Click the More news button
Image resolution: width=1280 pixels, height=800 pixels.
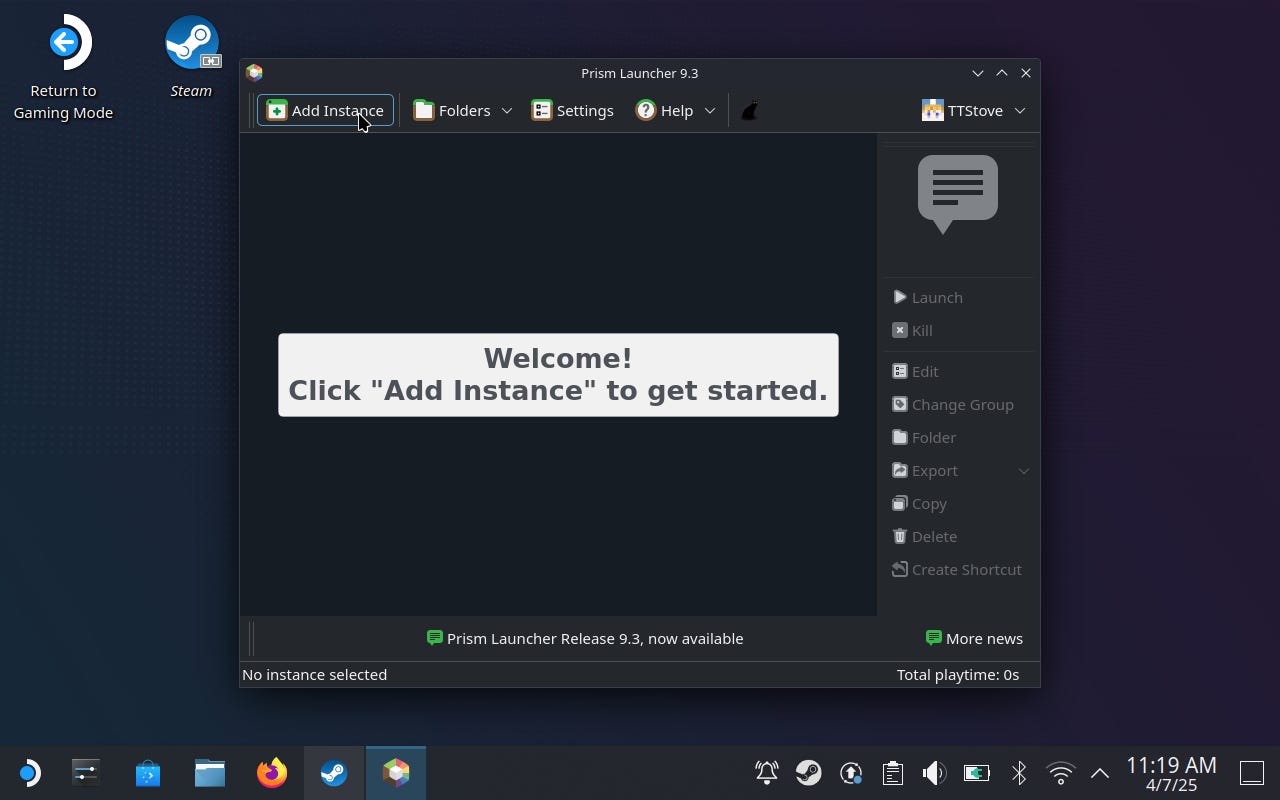pyautogui.click(x=974, y=638)
